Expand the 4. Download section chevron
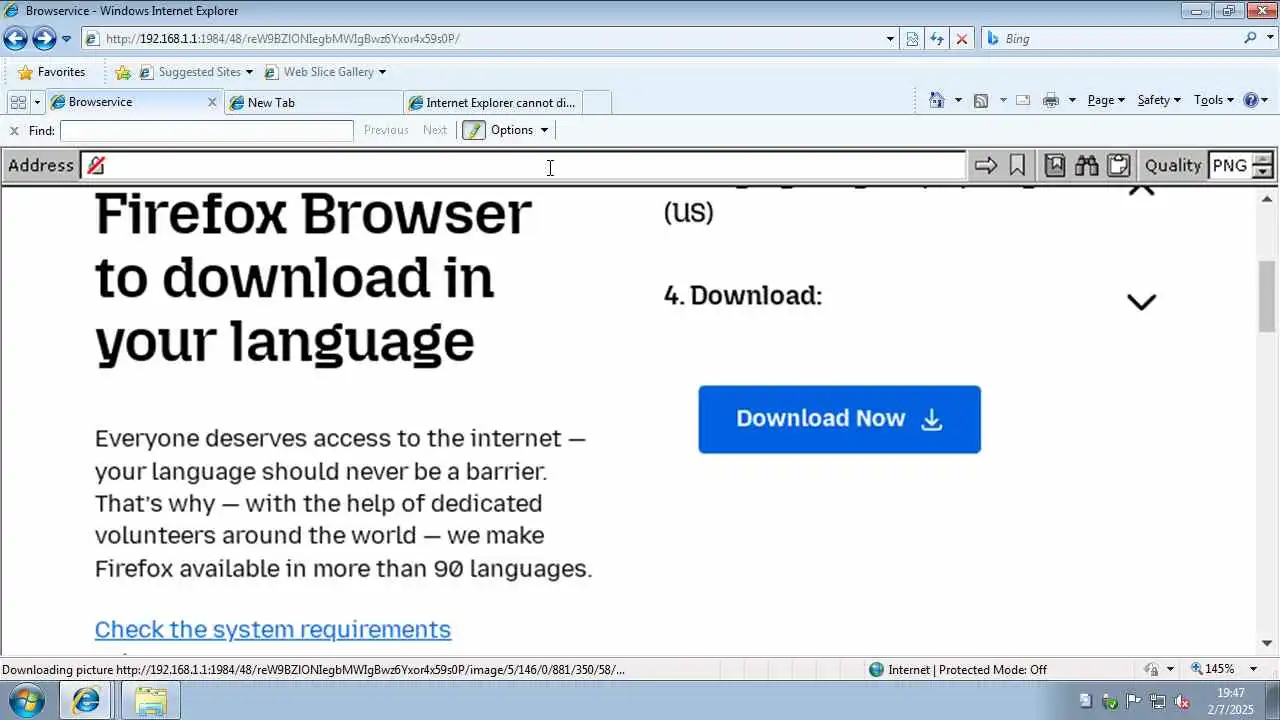The width and height of the screenshot is (1280, 720). tap(1141, 302)
